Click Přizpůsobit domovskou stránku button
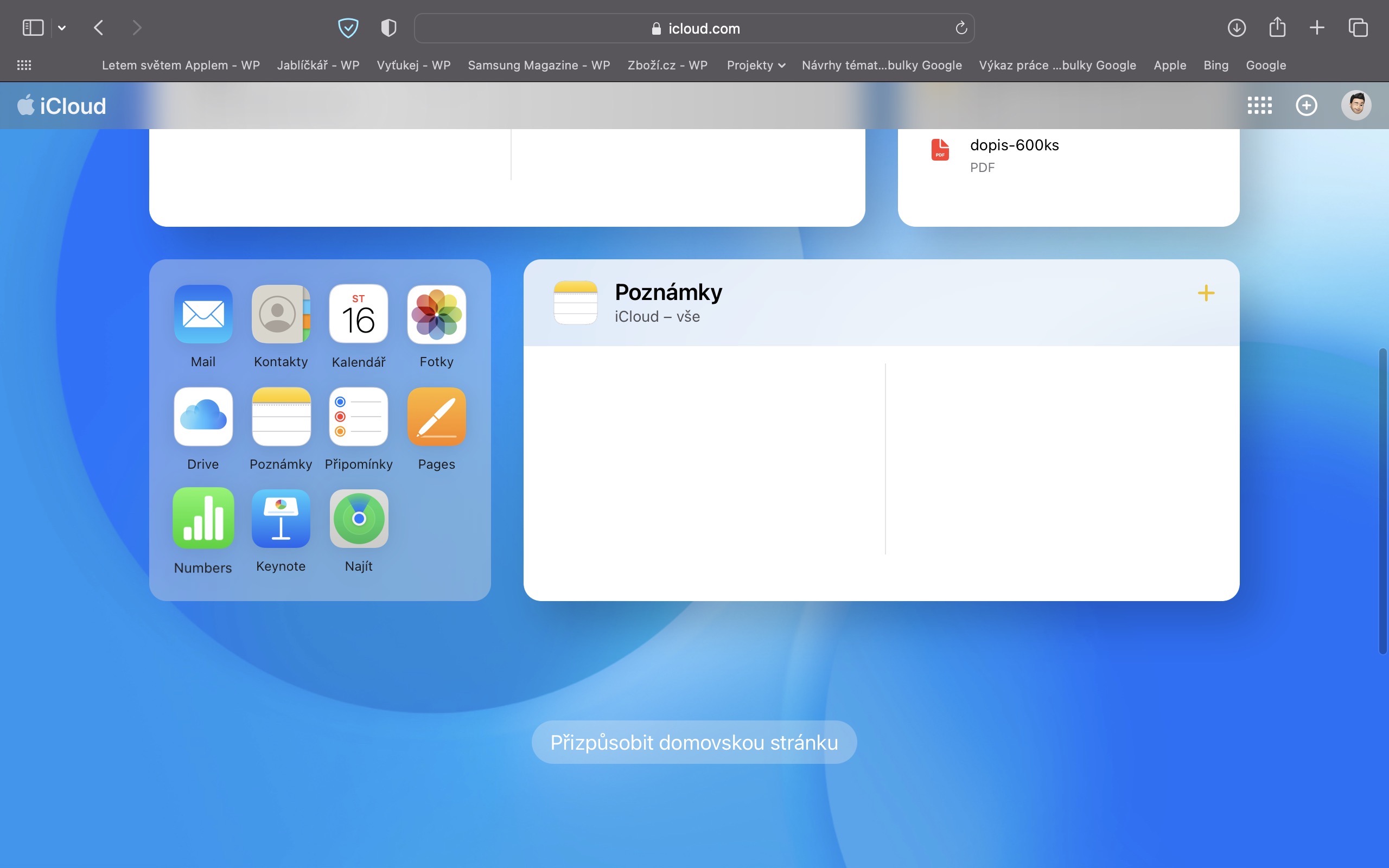Screen dimensions: 1389x868 694,742
